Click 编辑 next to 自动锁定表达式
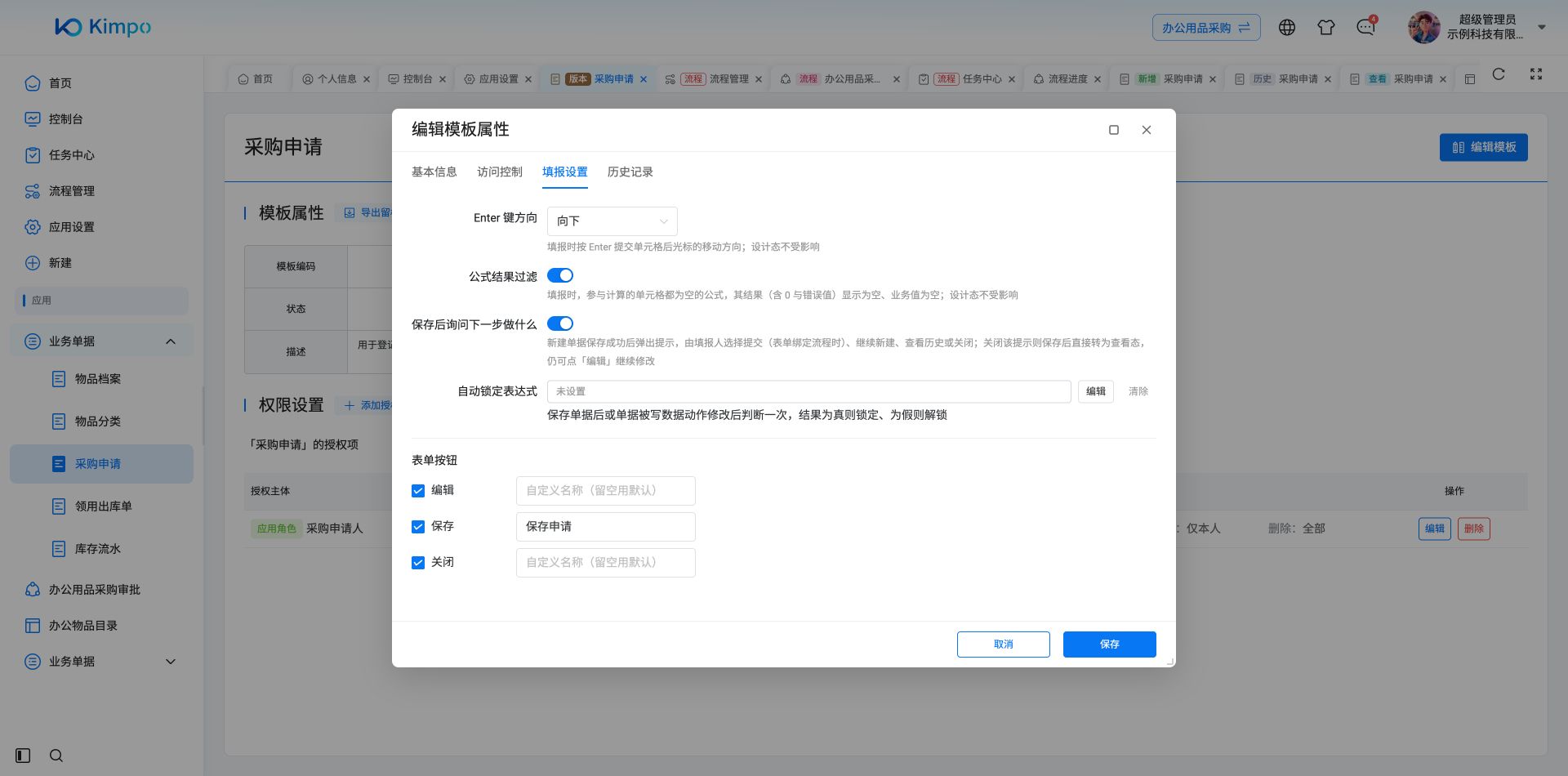This screenshot has width=1568, height=776. tap(1096, 392)
